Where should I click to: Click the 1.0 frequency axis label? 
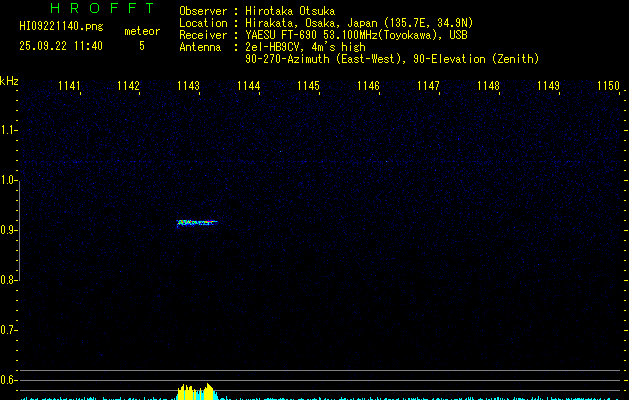pos(9,180)
